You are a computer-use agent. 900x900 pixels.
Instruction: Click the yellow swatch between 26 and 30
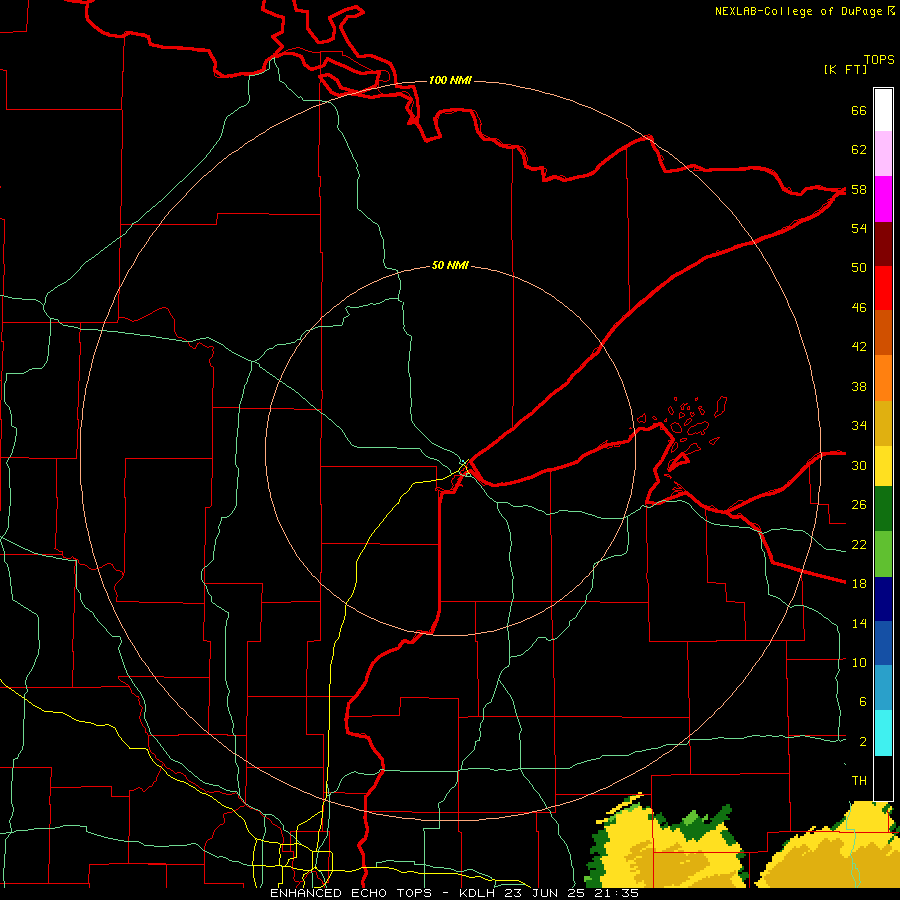(883, 466)
